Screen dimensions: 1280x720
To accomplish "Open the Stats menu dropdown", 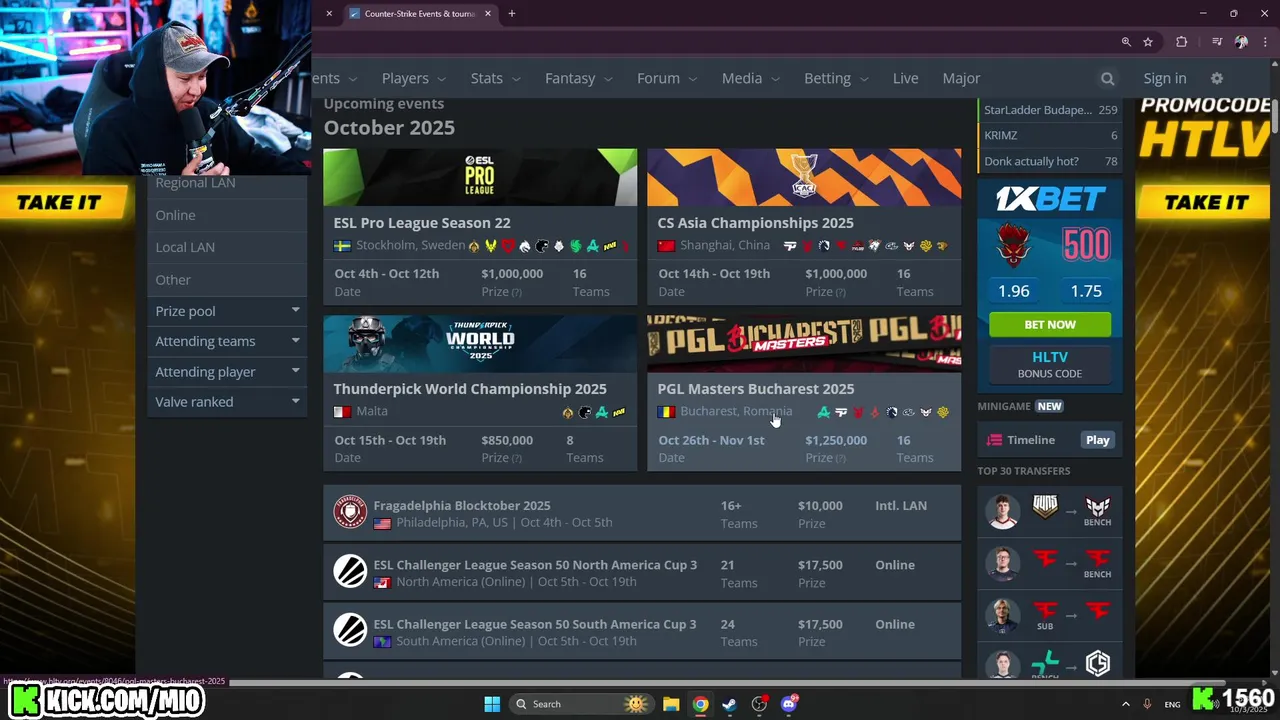I will pyautogui.click(x=495, y=78).
